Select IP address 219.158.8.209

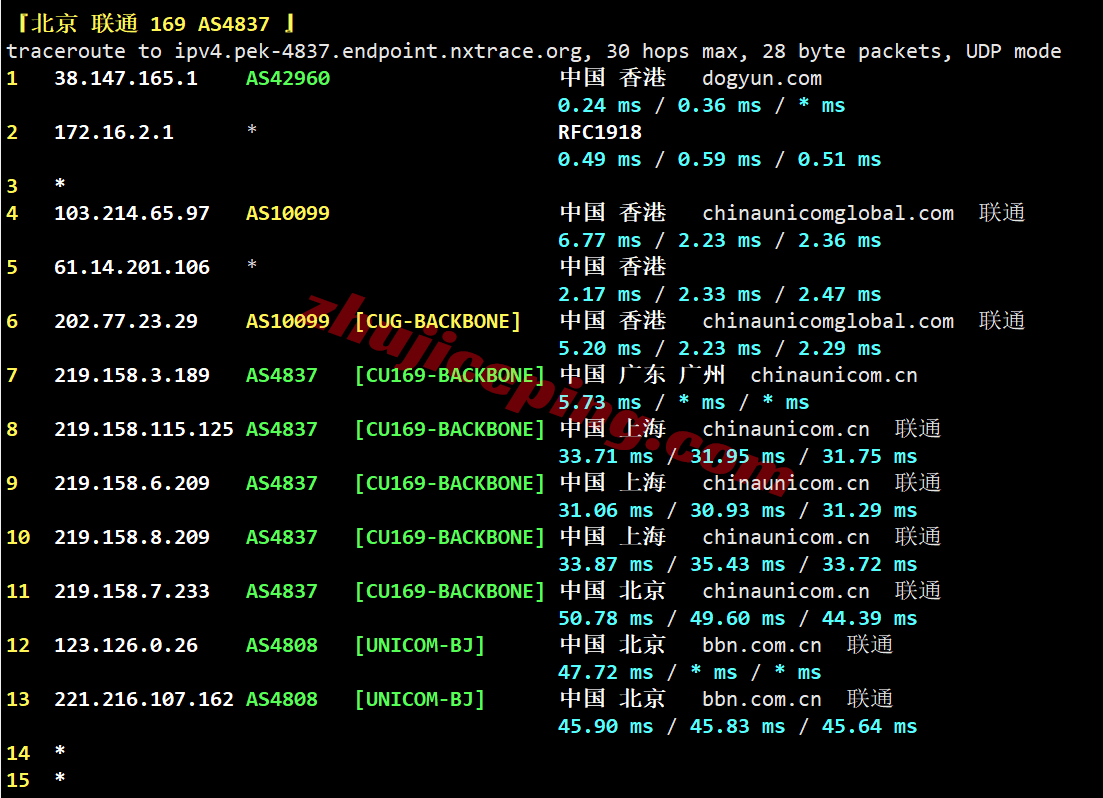coord(132,538)
